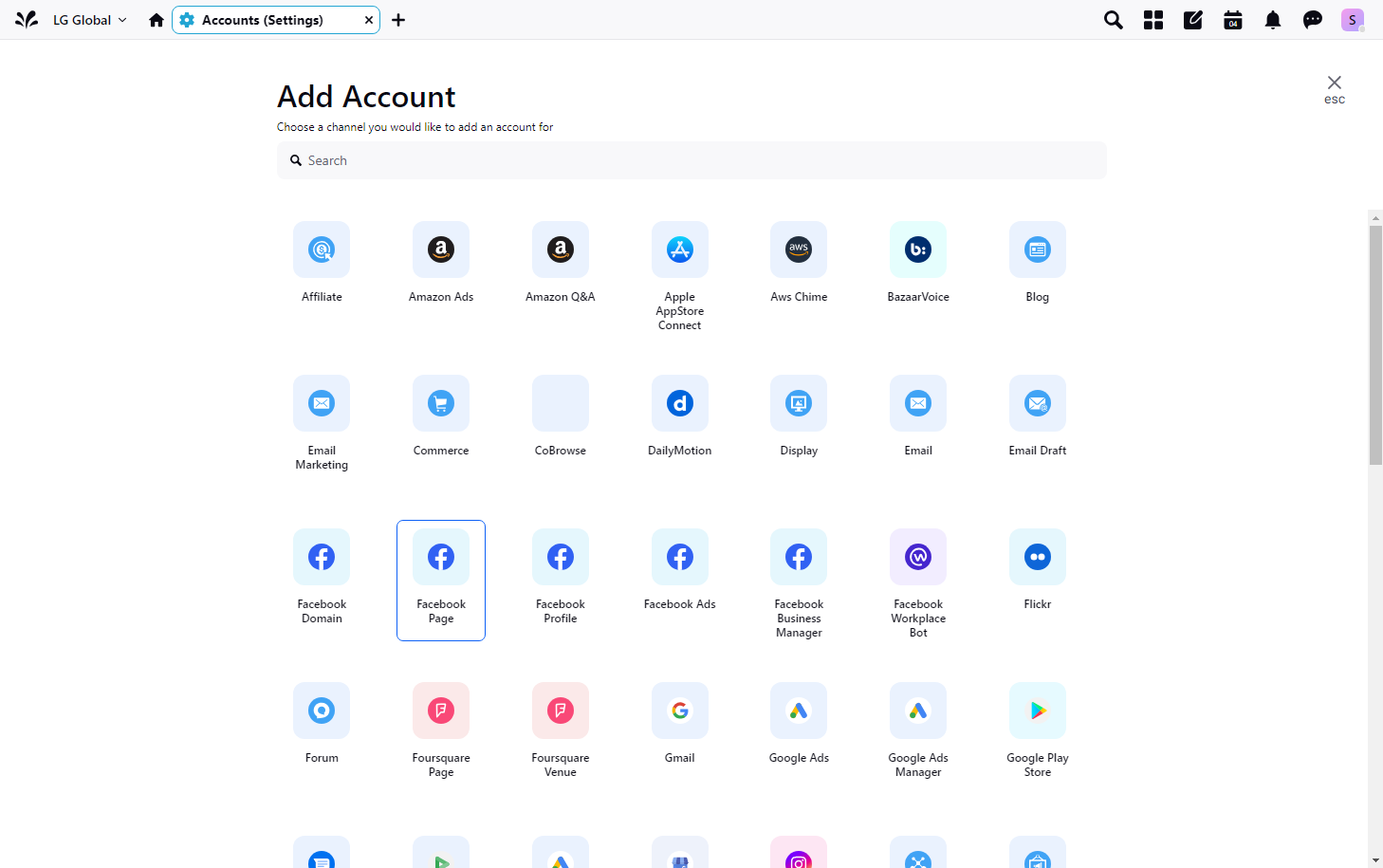Close the Accounts (Settings) tab
Viewport: 1383px width, 868px height.
coord(369,20)
